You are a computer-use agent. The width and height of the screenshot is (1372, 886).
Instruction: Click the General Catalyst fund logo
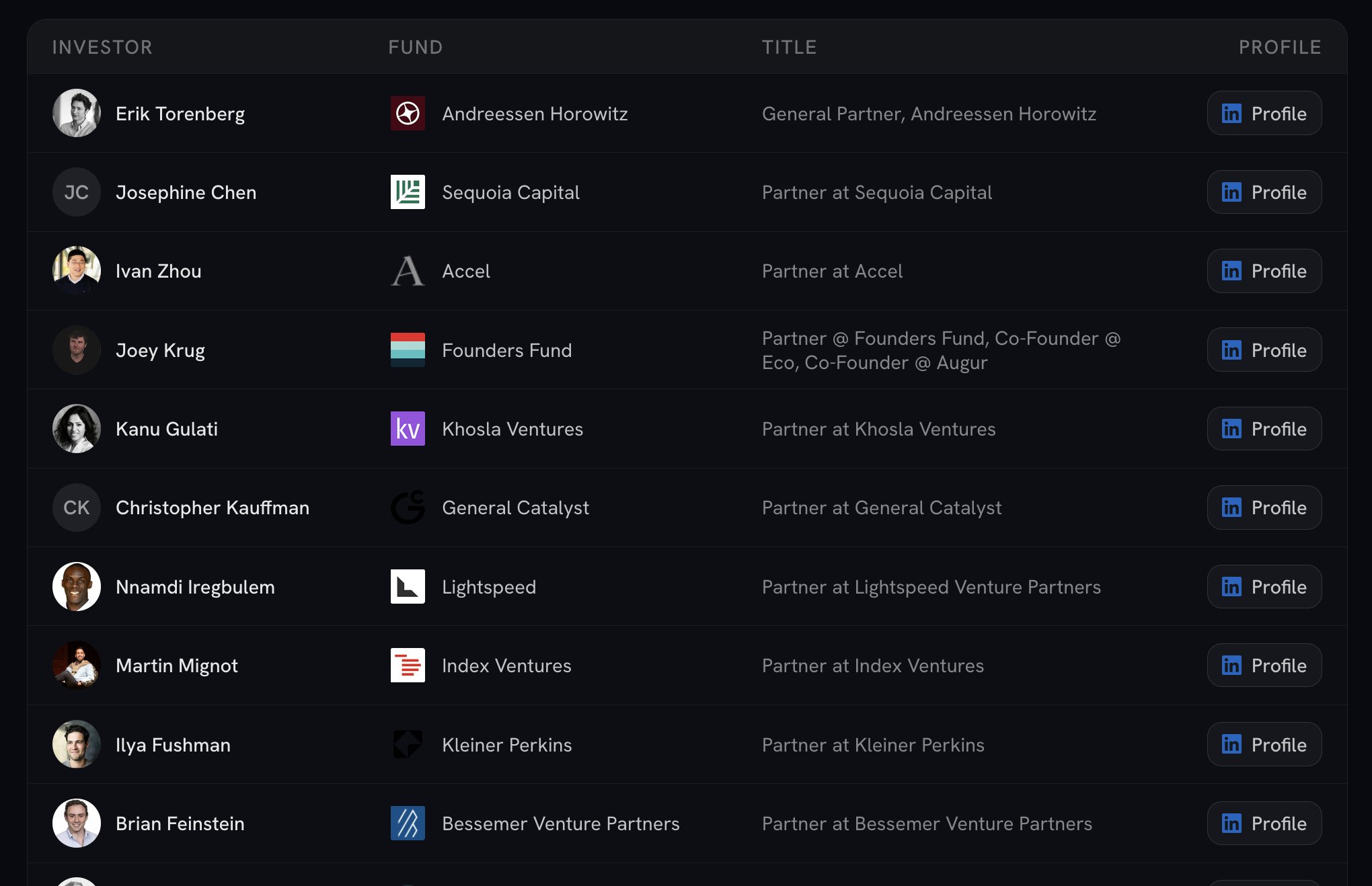[x=408, y=508]
